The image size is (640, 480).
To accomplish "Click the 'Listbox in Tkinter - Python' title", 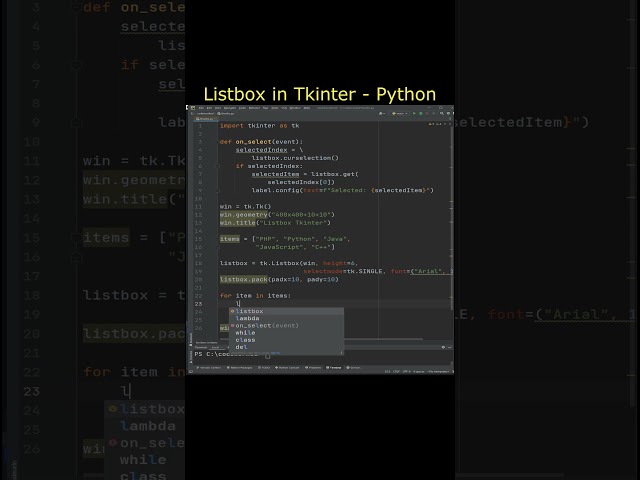I will click(x=320, y=94).
